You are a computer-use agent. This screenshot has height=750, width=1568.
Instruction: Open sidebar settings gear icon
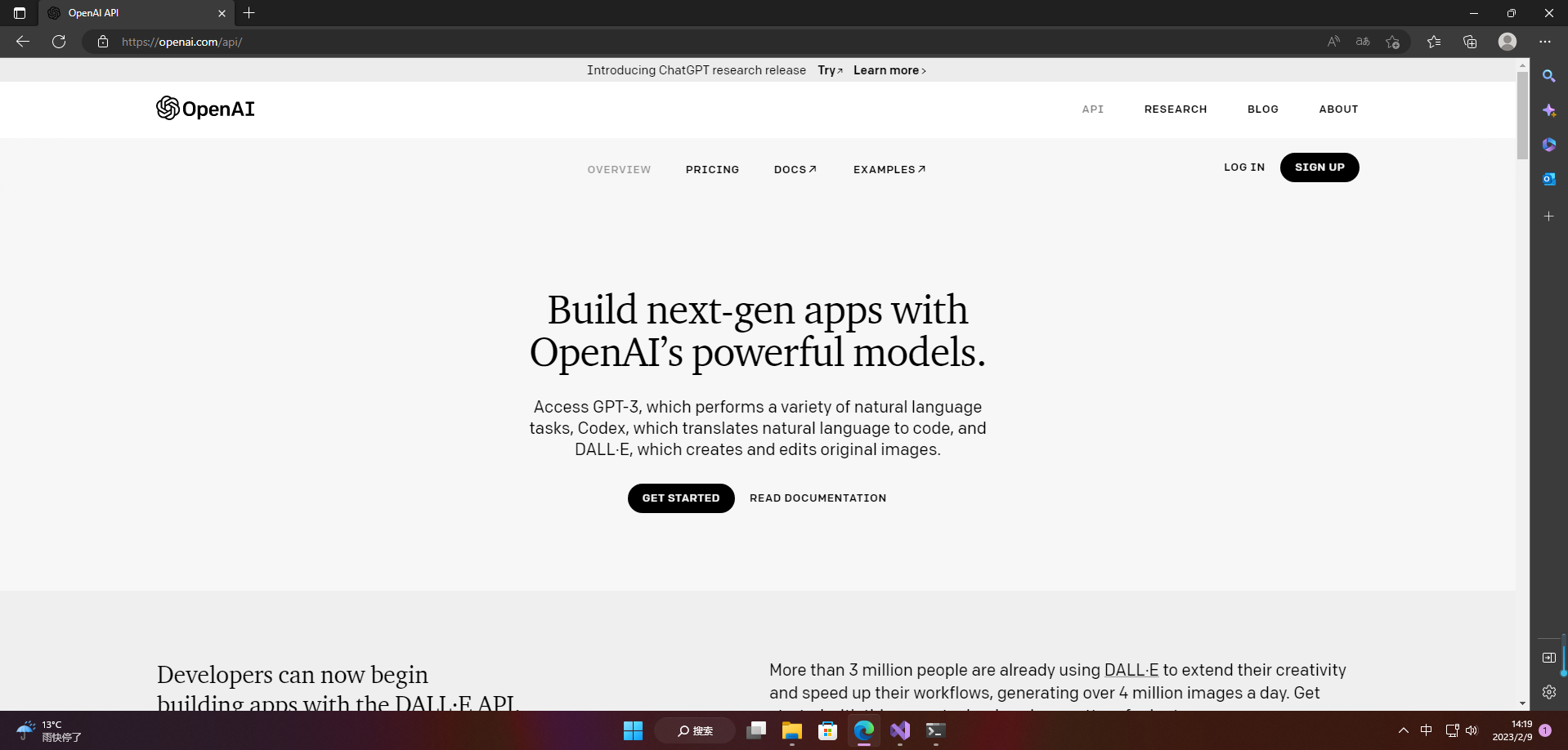point(1549,692)
